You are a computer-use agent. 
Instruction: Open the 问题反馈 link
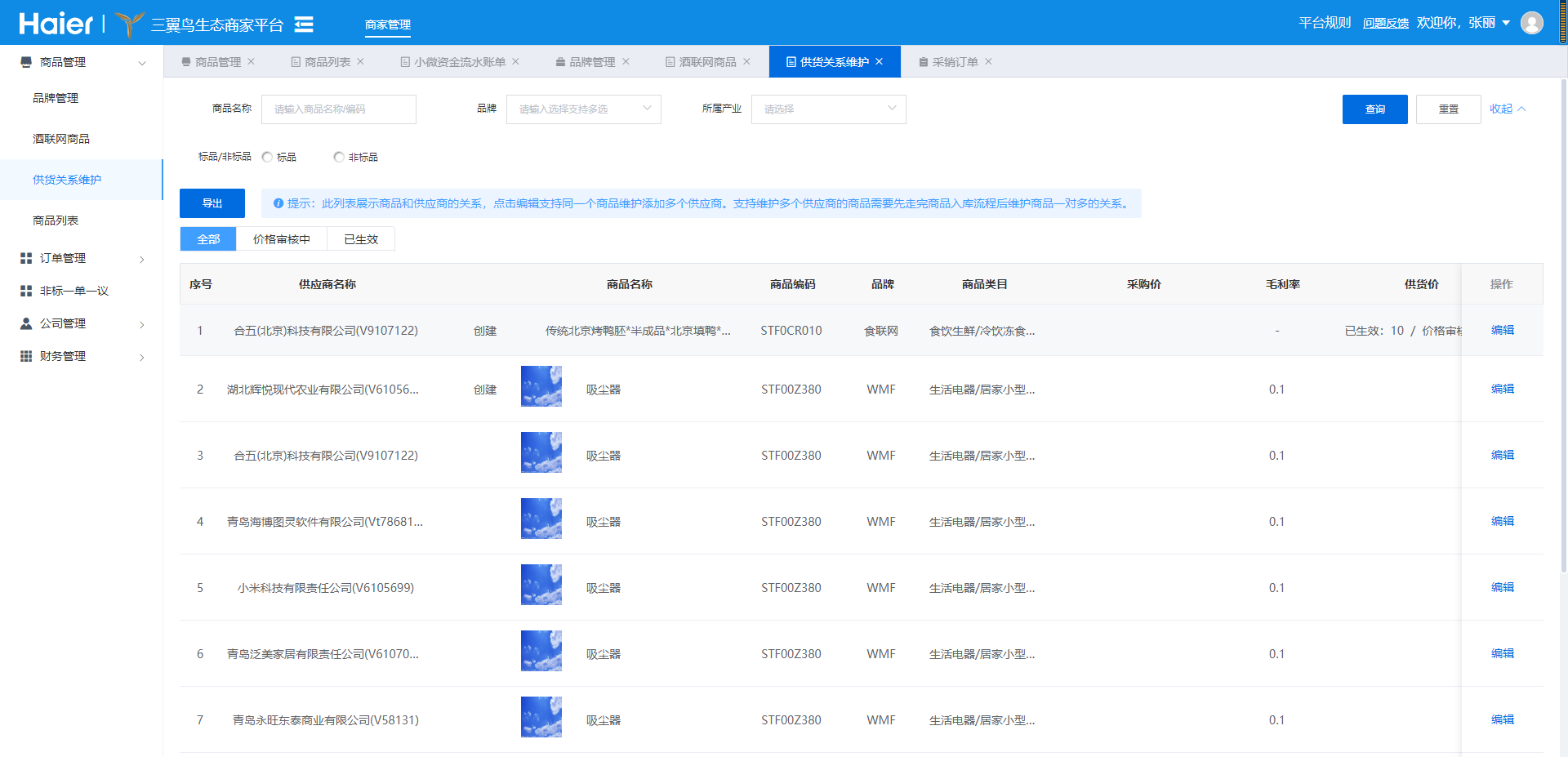[x=1386, y=23]
